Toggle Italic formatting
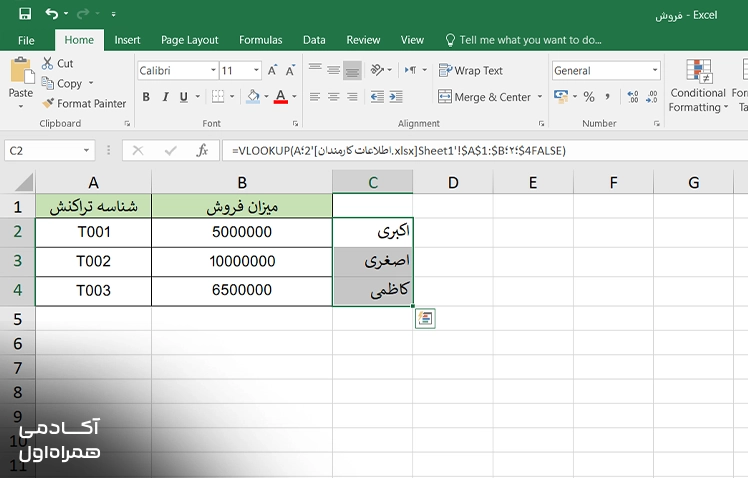Viewport: 748px width, 478px height. [x=165, y=97]
